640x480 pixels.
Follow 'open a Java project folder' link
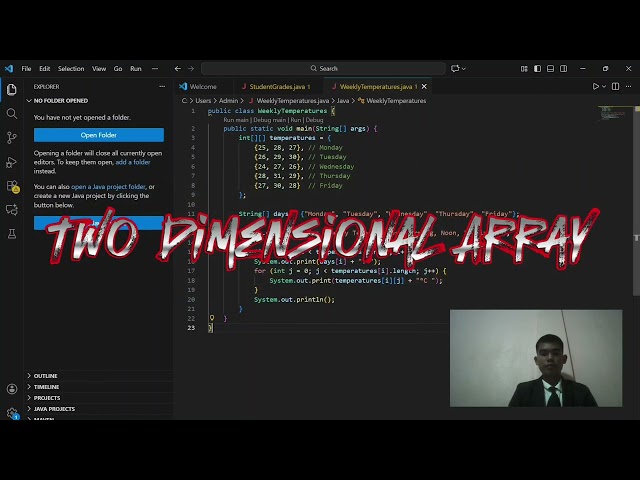(108, 187)
